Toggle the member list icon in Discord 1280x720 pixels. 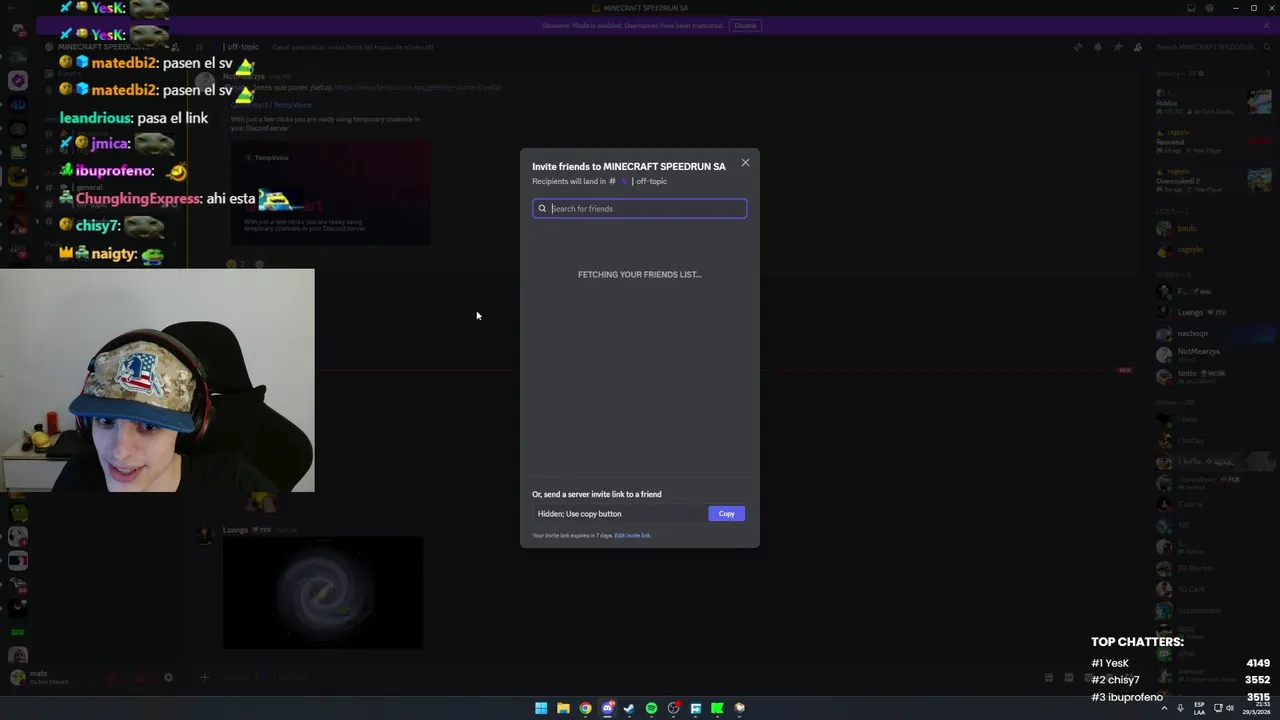pos(1138,47)
